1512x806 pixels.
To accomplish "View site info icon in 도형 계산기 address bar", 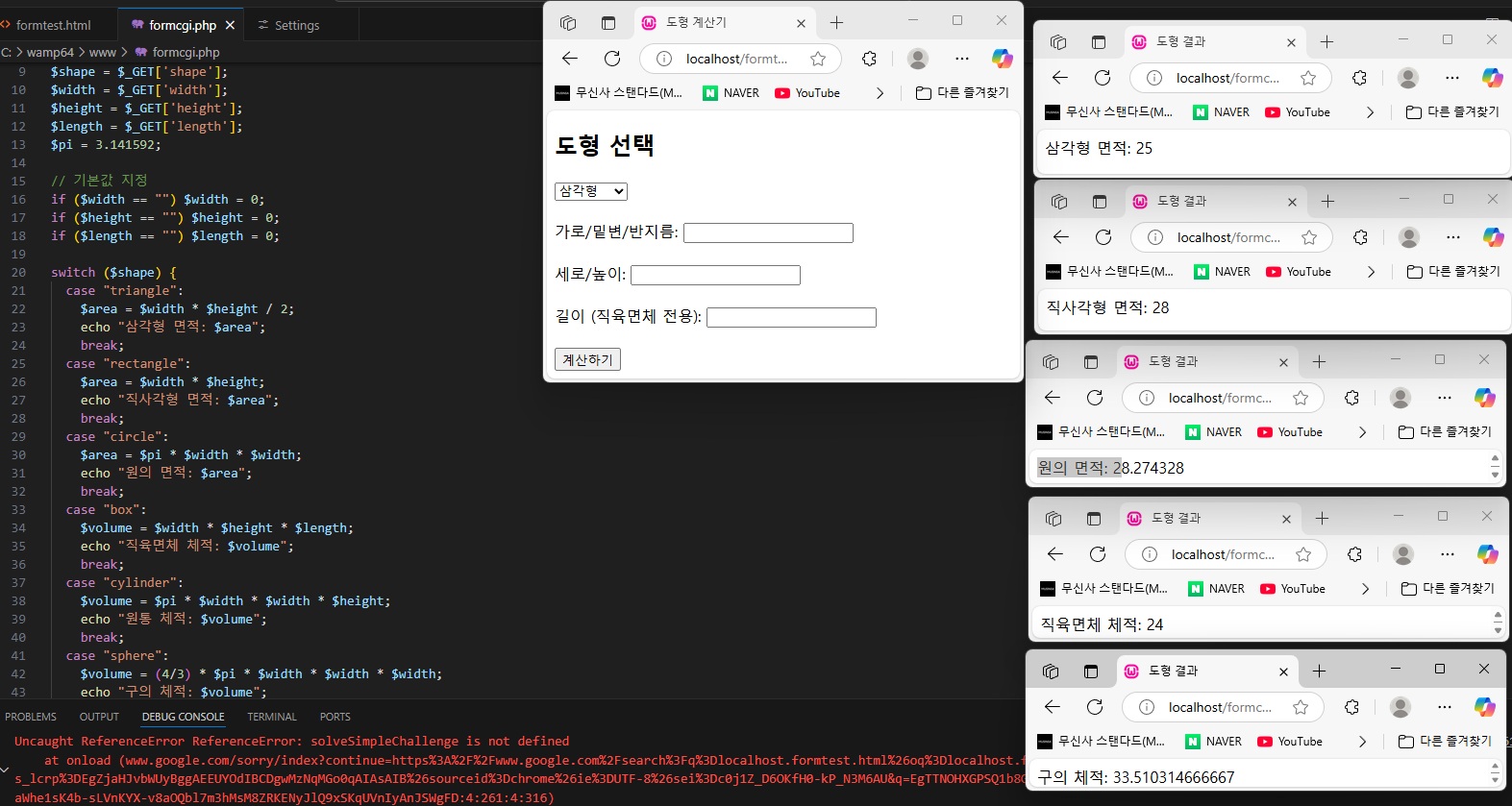I will coord(664,59).
